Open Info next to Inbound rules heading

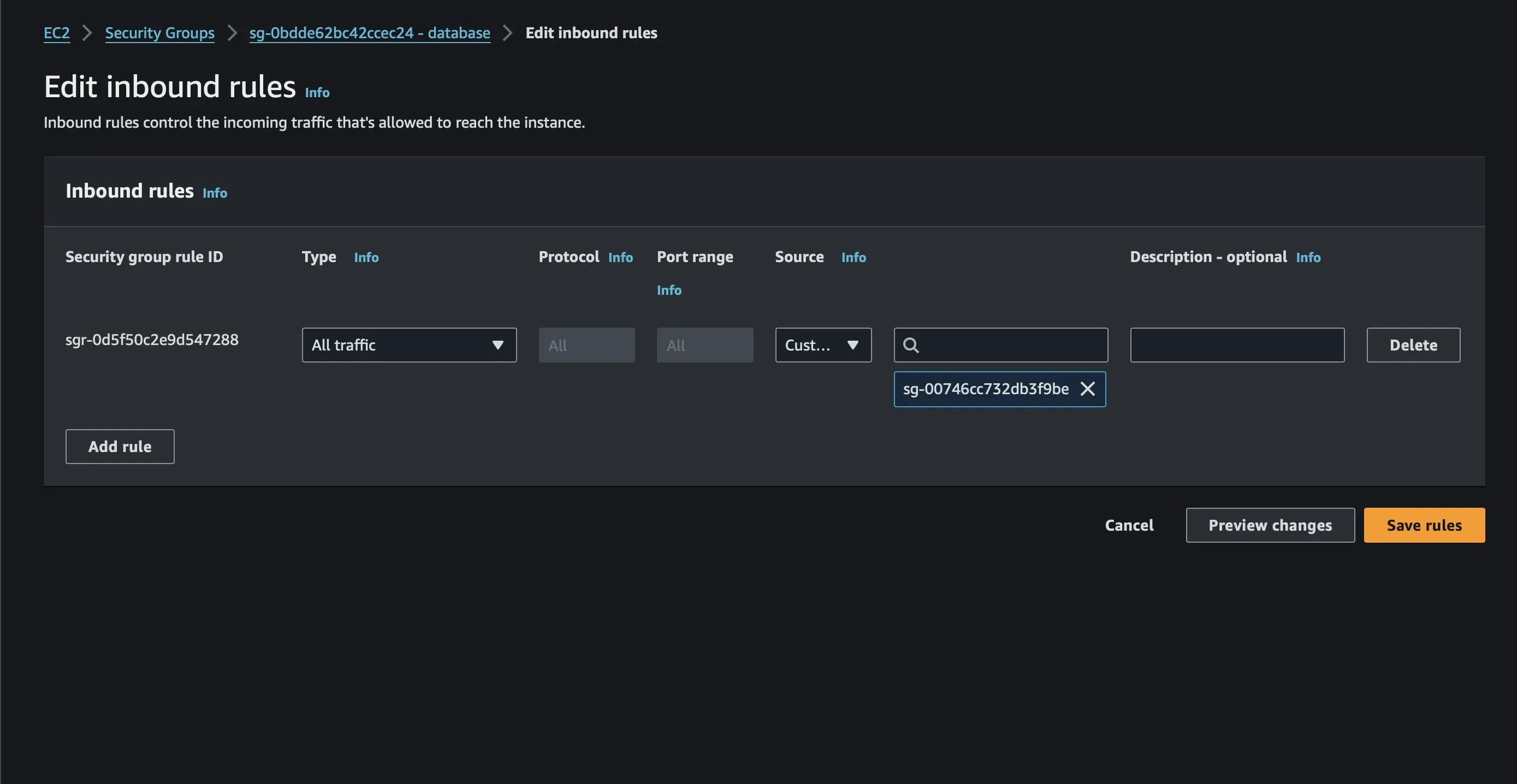tap(215, 193)
